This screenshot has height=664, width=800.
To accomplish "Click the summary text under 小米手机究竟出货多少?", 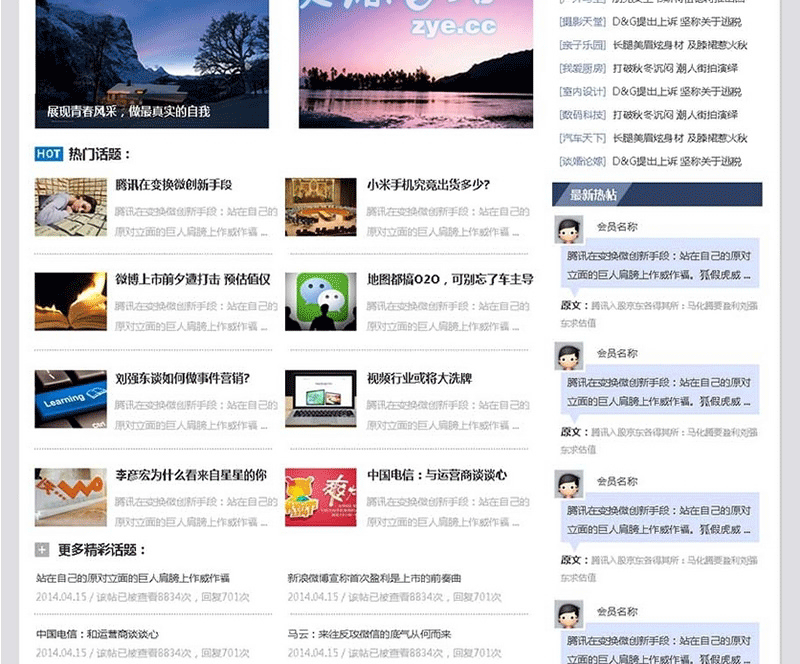I will point(447,222).
